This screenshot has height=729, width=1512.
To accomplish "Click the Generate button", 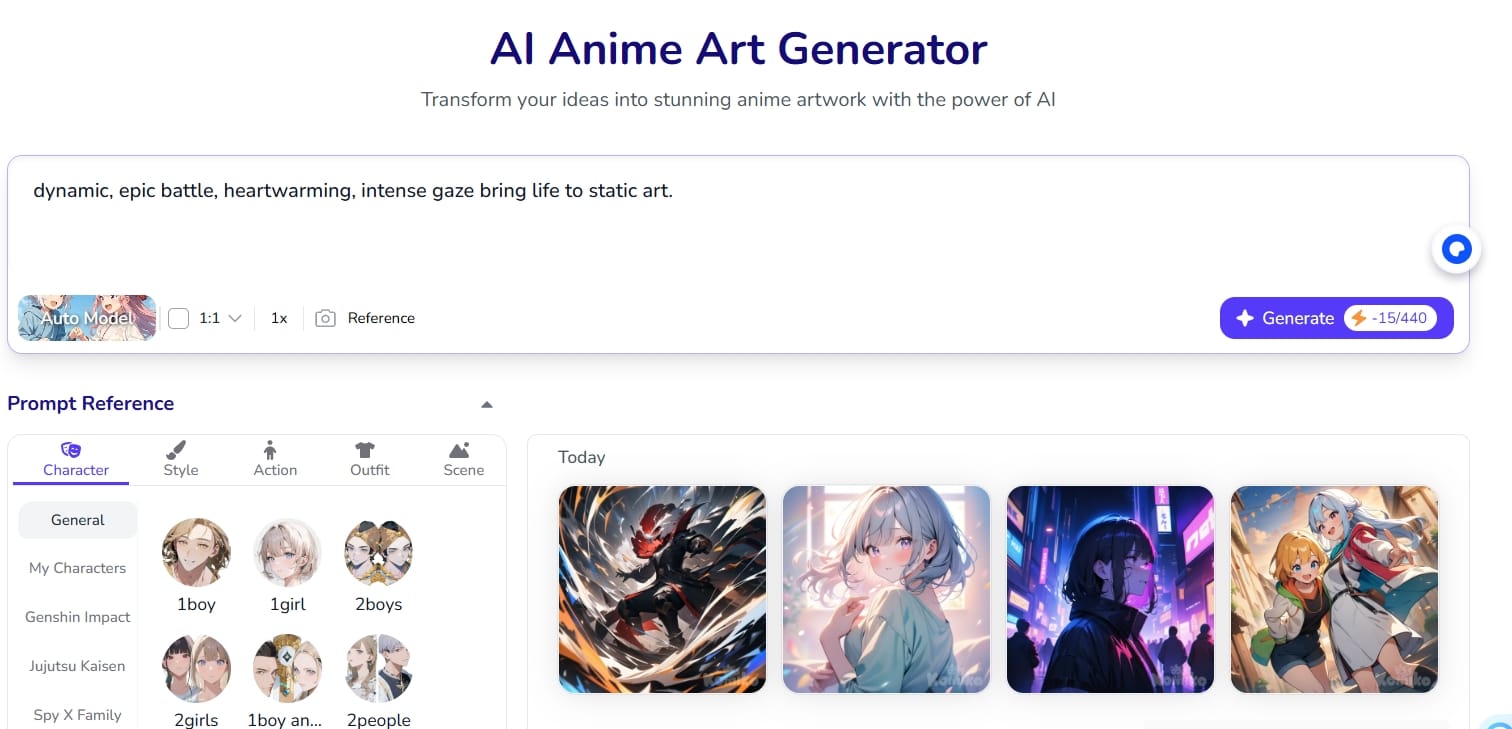I will [1336, 318].
